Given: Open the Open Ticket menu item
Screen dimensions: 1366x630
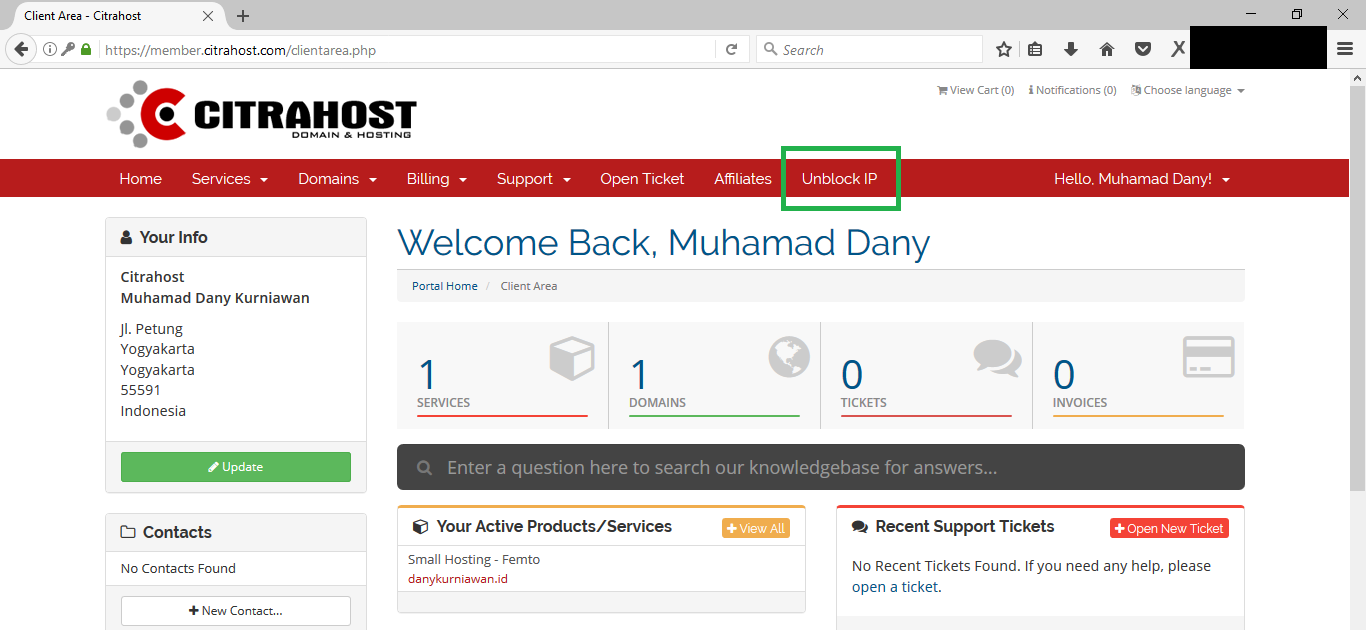Looking at the screenshot, I should point(642,179).
